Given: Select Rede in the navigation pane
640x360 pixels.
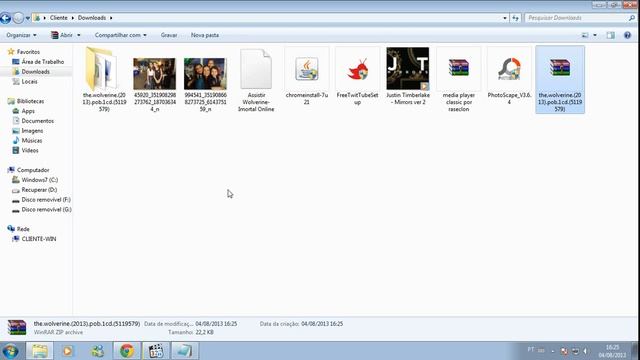Looking at the screenshot, I should (23, 229).
